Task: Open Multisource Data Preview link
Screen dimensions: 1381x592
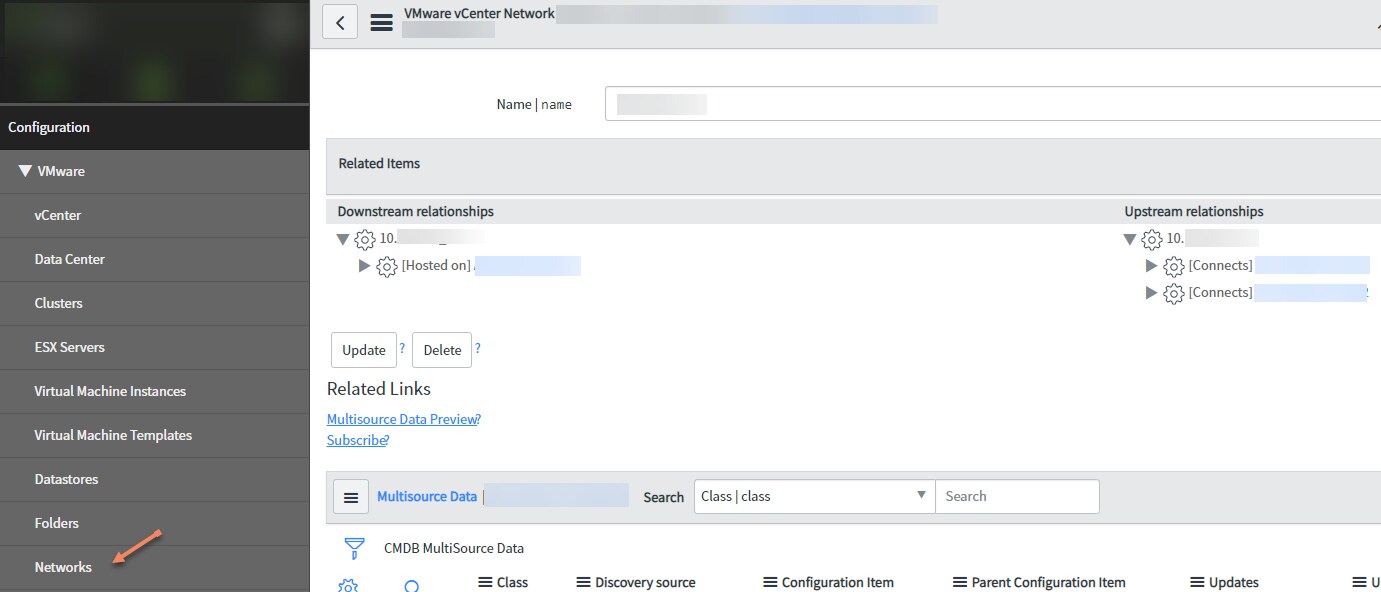Action: (402, 419)
